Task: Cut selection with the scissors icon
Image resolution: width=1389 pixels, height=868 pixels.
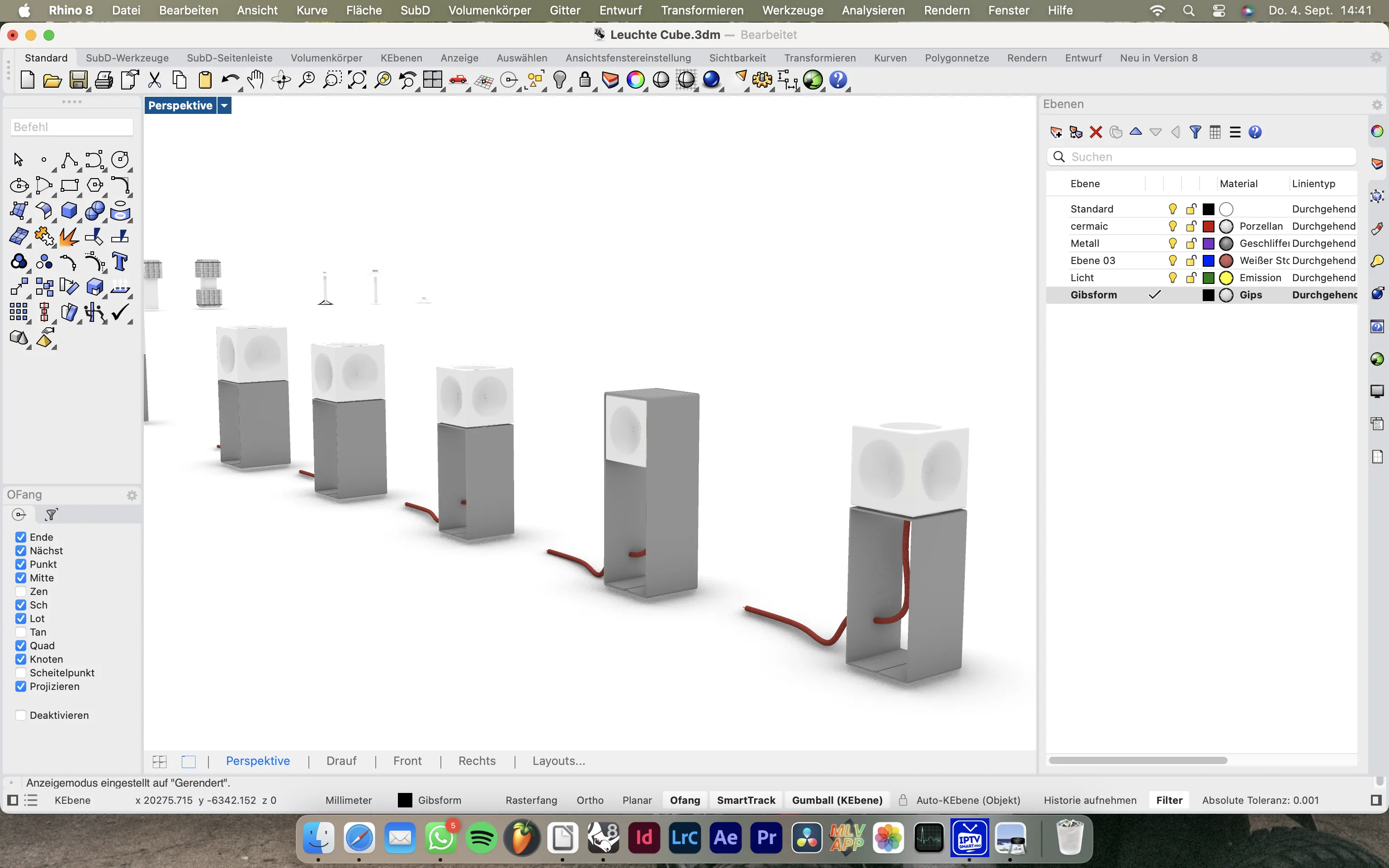Action: [x=154, y=80]
